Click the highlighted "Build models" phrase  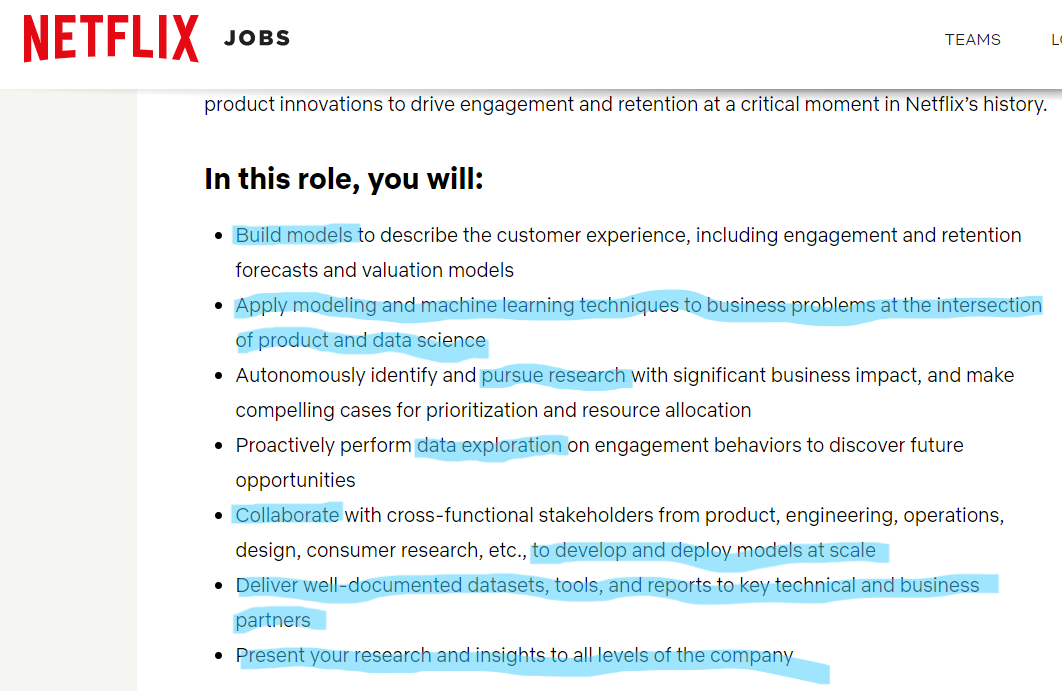[x=295, y=235]
